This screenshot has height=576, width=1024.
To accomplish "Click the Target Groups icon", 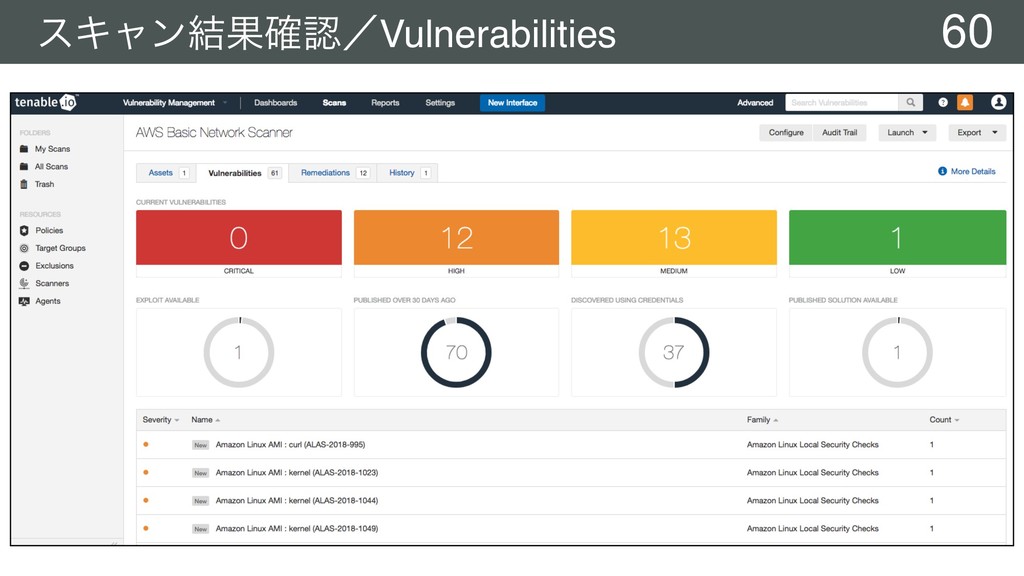I will [24, 248].
